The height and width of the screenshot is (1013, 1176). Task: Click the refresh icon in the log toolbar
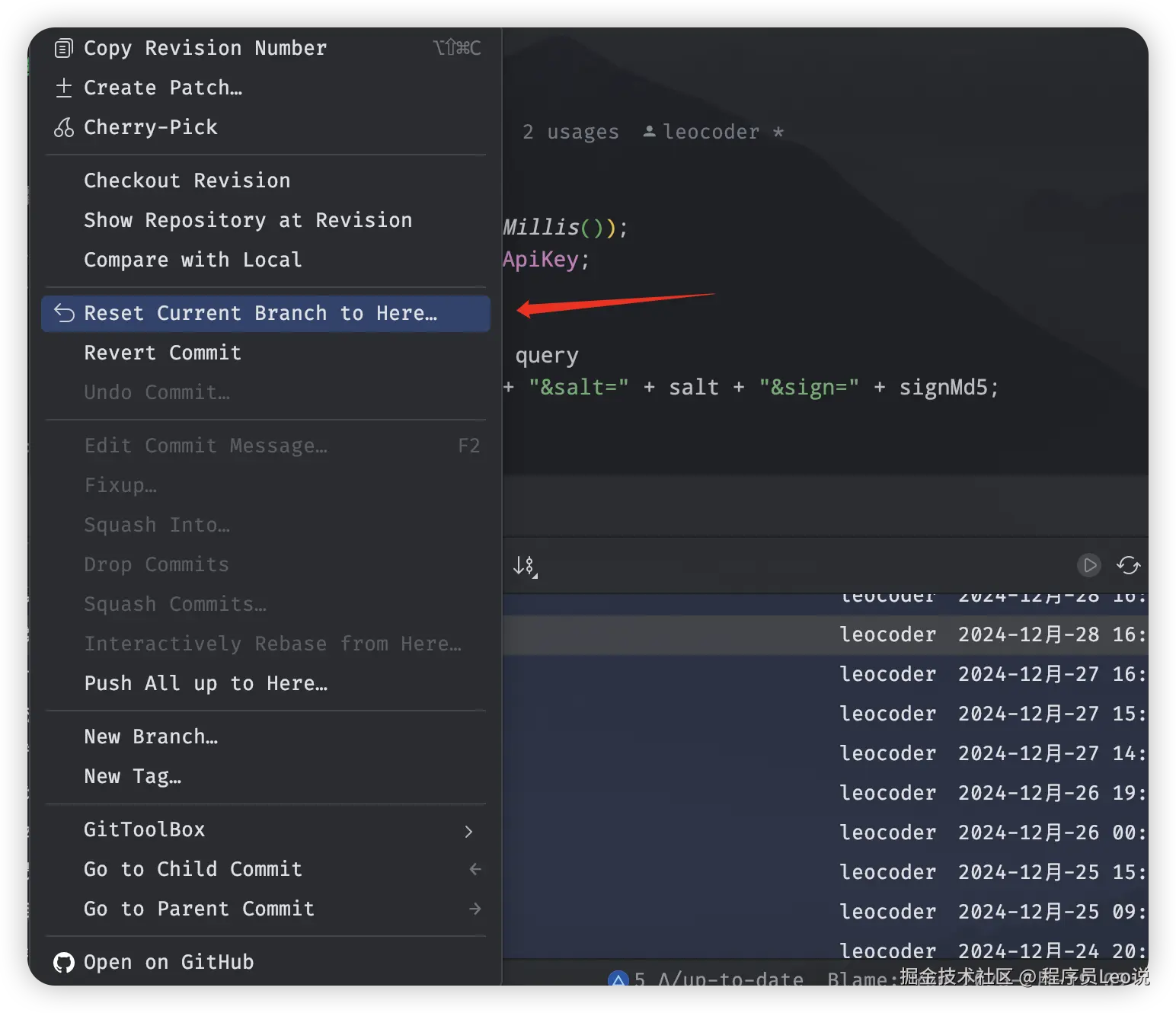tap(1128, 565)
